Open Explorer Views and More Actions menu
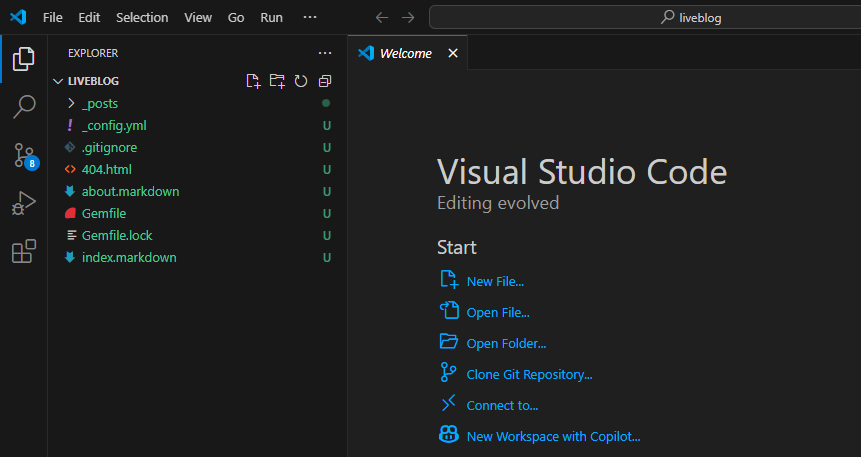 click(x=325, y=53)
